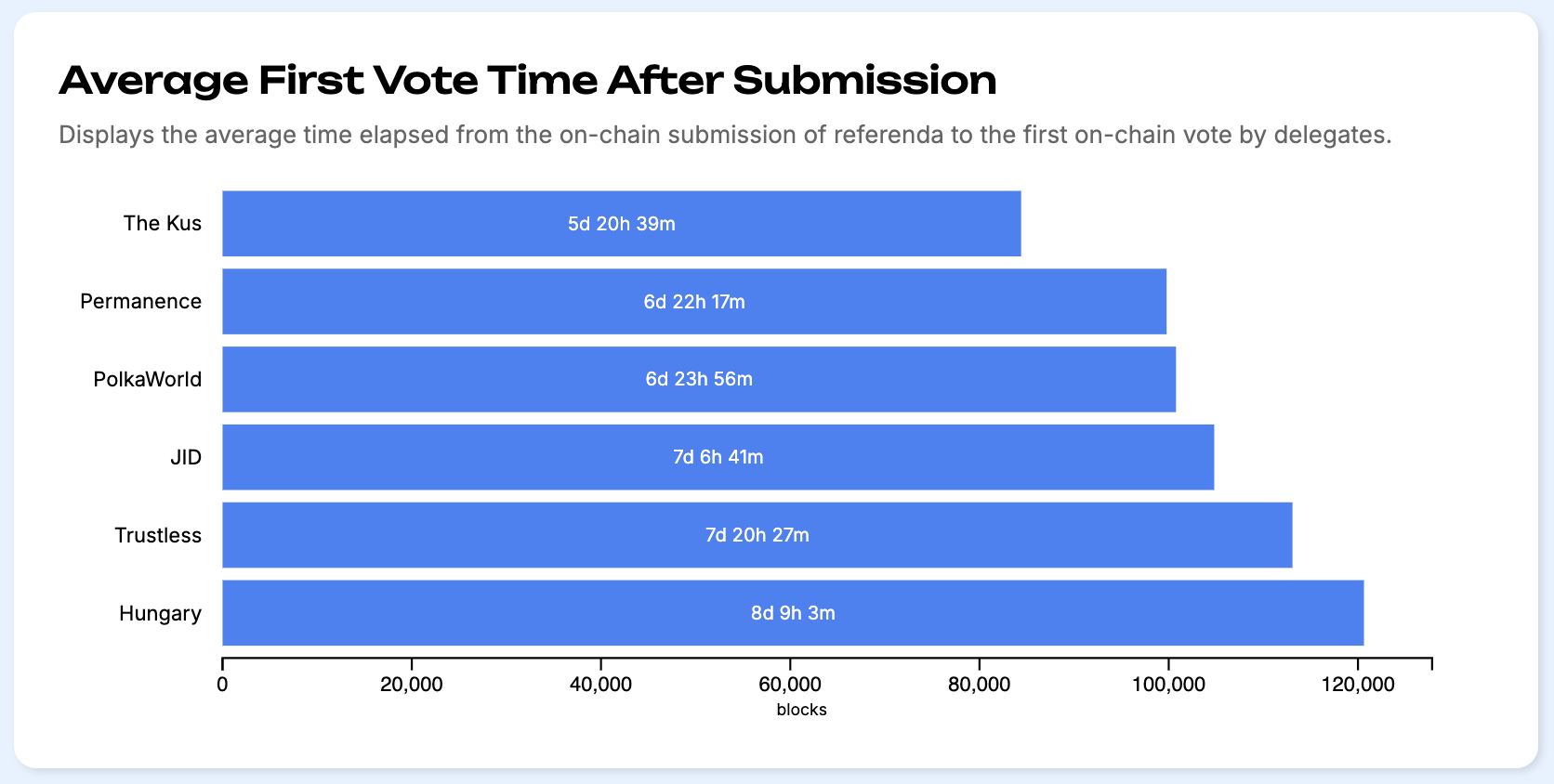Click the "Hungary" y-axis label

pyautogui.click(x=161, y=614)
